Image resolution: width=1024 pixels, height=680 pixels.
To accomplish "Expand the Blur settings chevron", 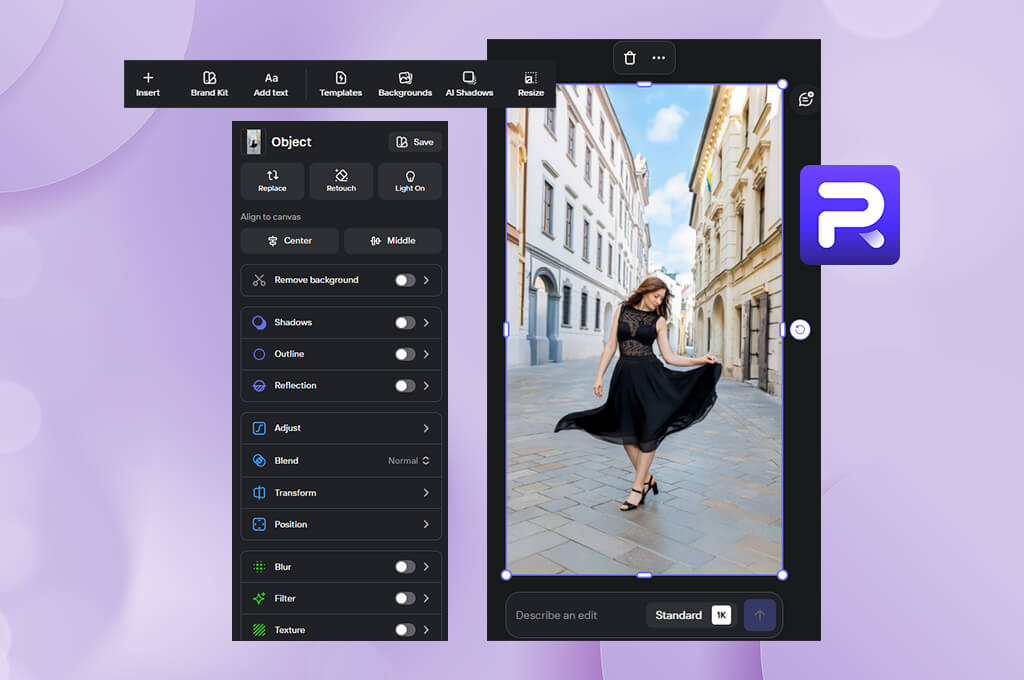I will [426, 567].
